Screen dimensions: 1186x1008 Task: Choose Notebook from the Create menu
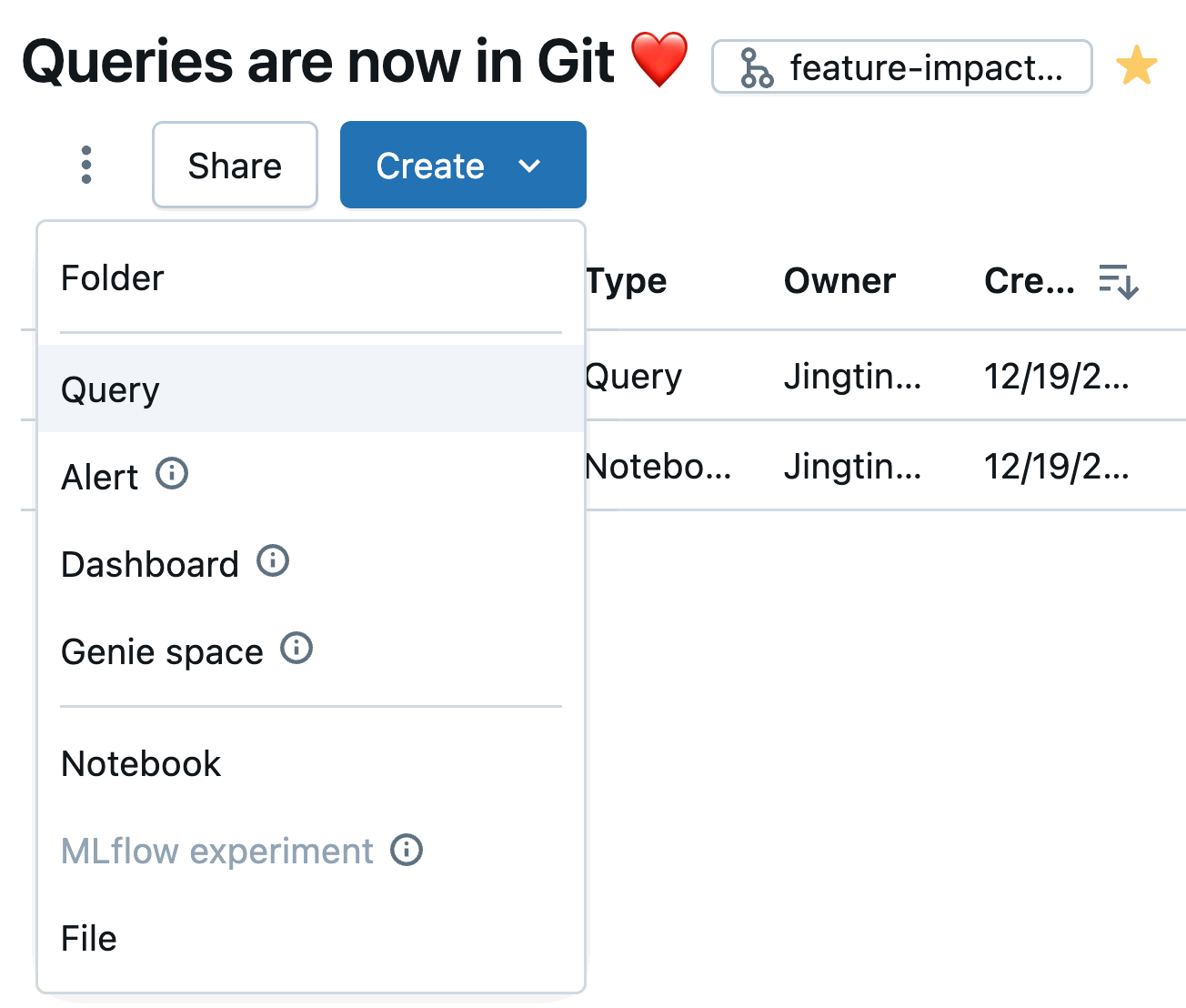(x=141, y=764)
